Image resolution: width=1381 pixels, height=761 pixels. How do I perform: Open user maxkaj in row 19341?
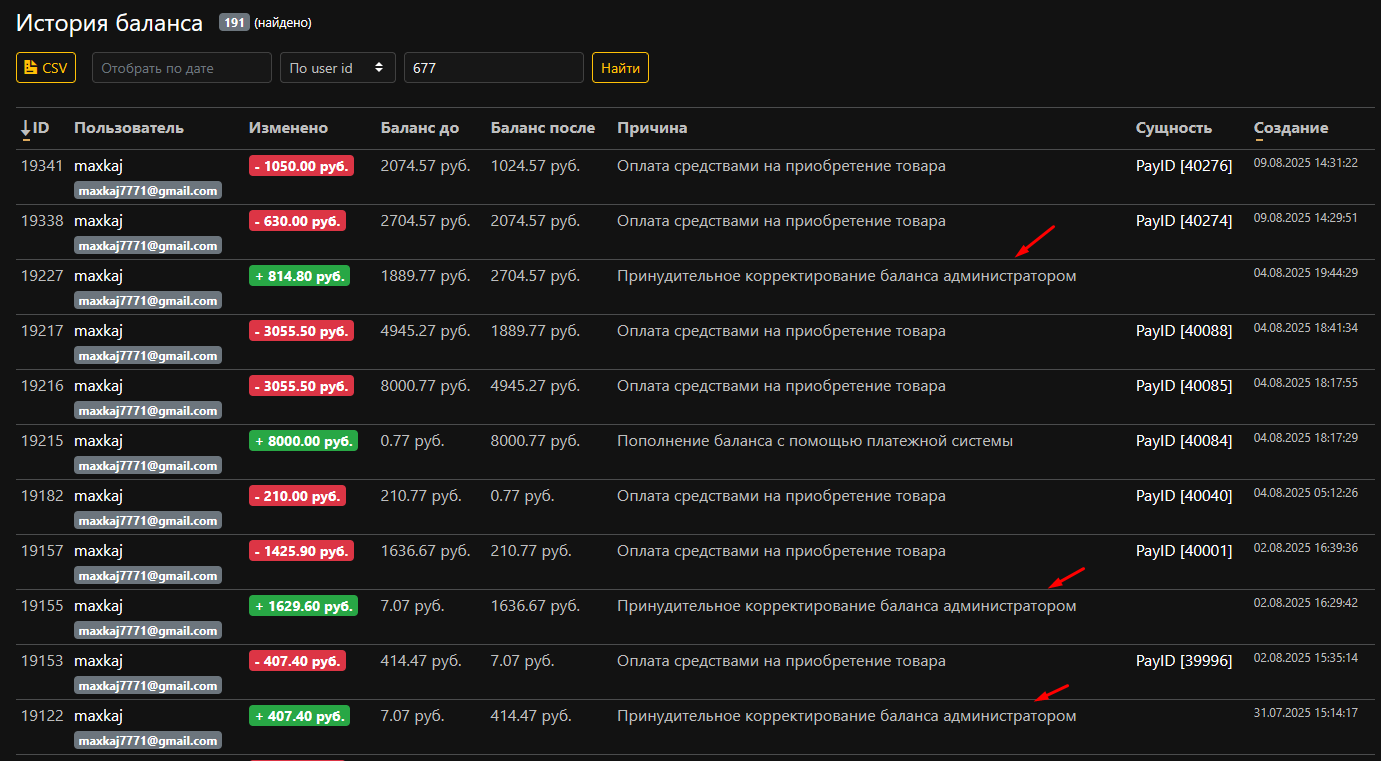pyautogui.click(x=98, y=166)
